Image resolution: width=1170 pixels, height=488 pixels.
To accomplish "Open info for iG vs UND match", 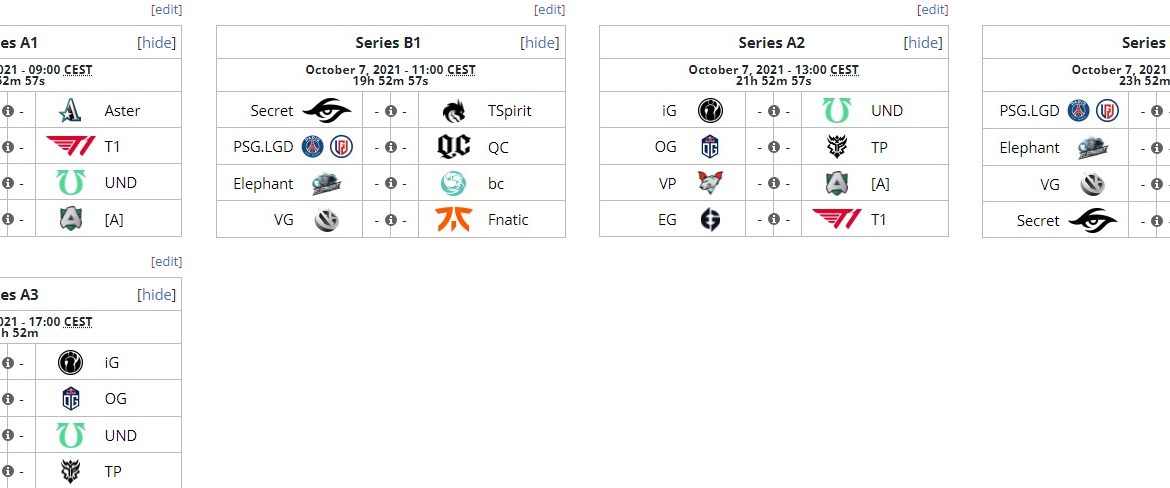I will [773, 111].
